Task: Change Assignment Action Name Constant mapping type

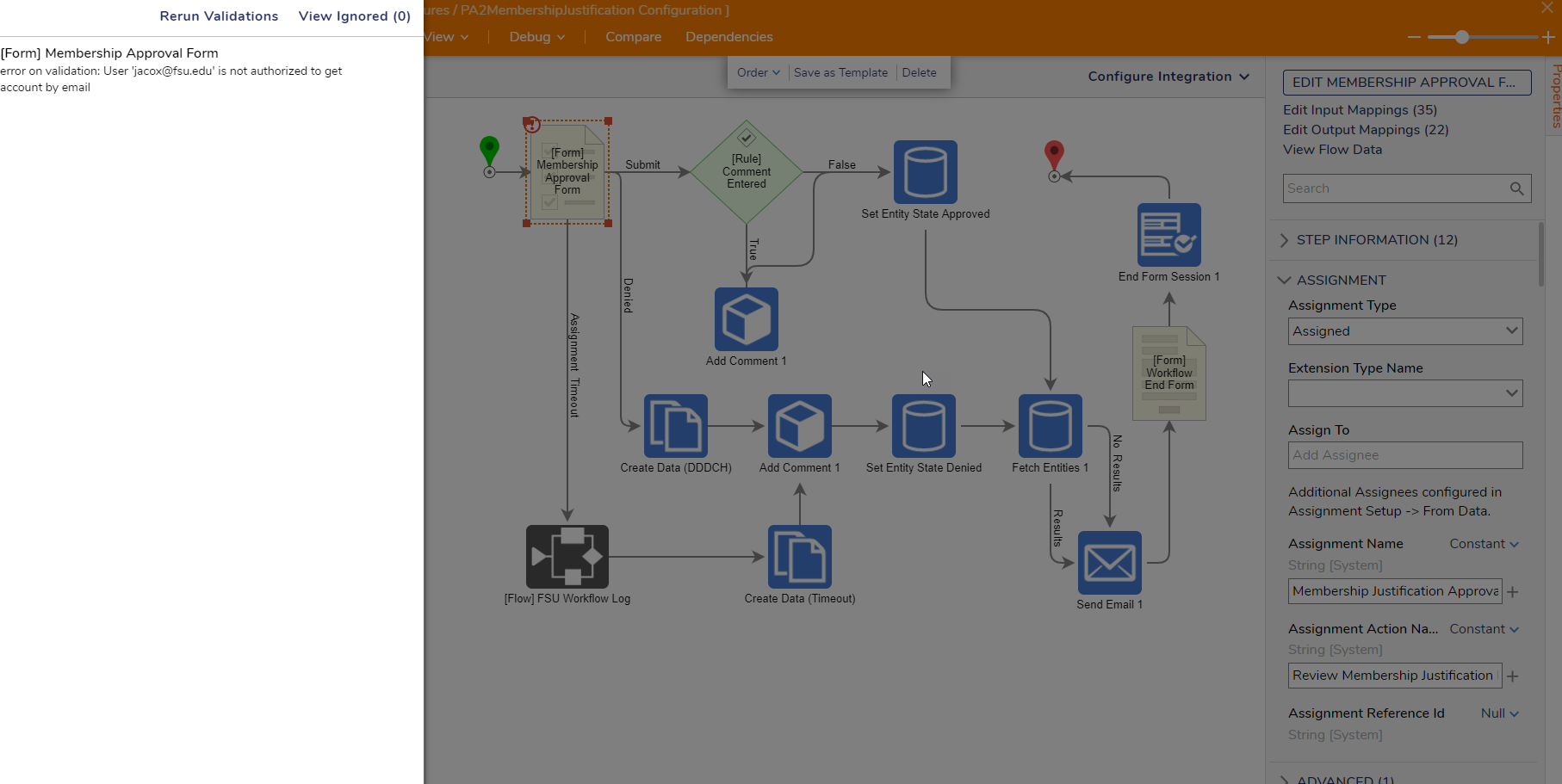Action: tap(1484, 629)
